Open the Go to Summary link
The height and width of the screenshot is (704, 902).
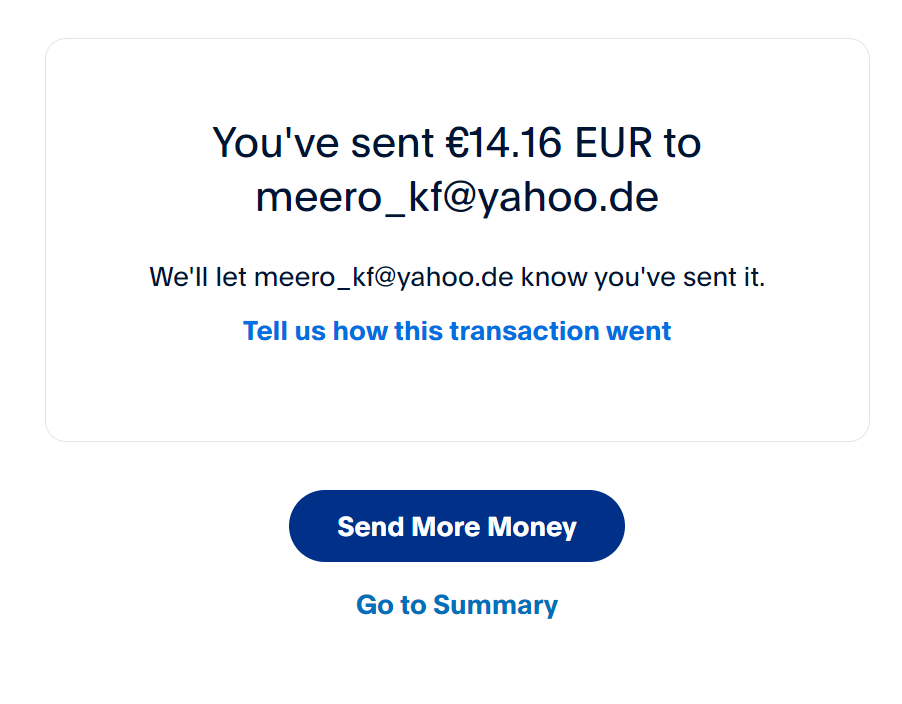[x=457, y=605]
